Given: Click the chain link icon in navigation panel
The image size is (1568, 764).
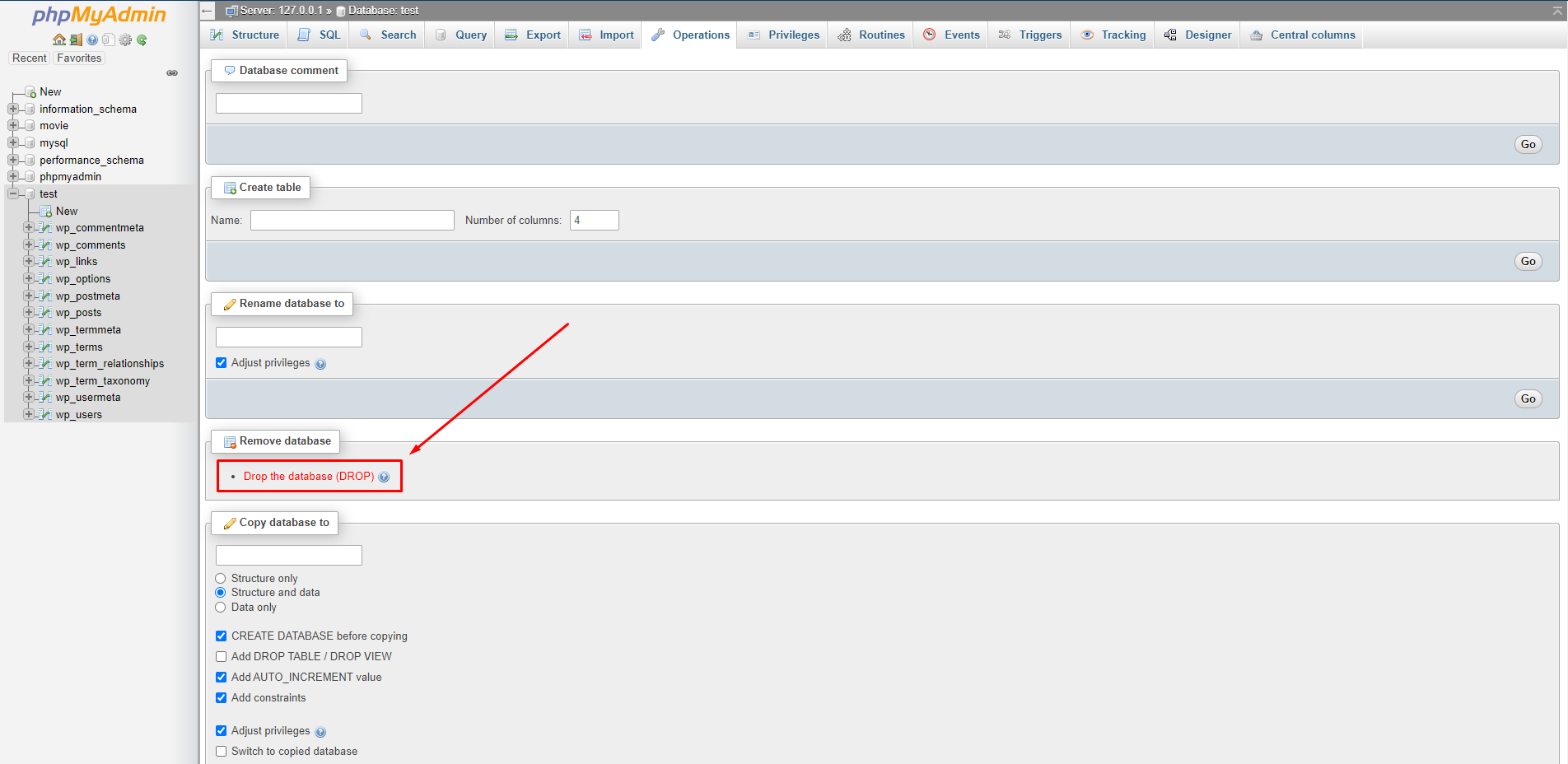Looking at the screenshot, I should [x=172, y=73].
